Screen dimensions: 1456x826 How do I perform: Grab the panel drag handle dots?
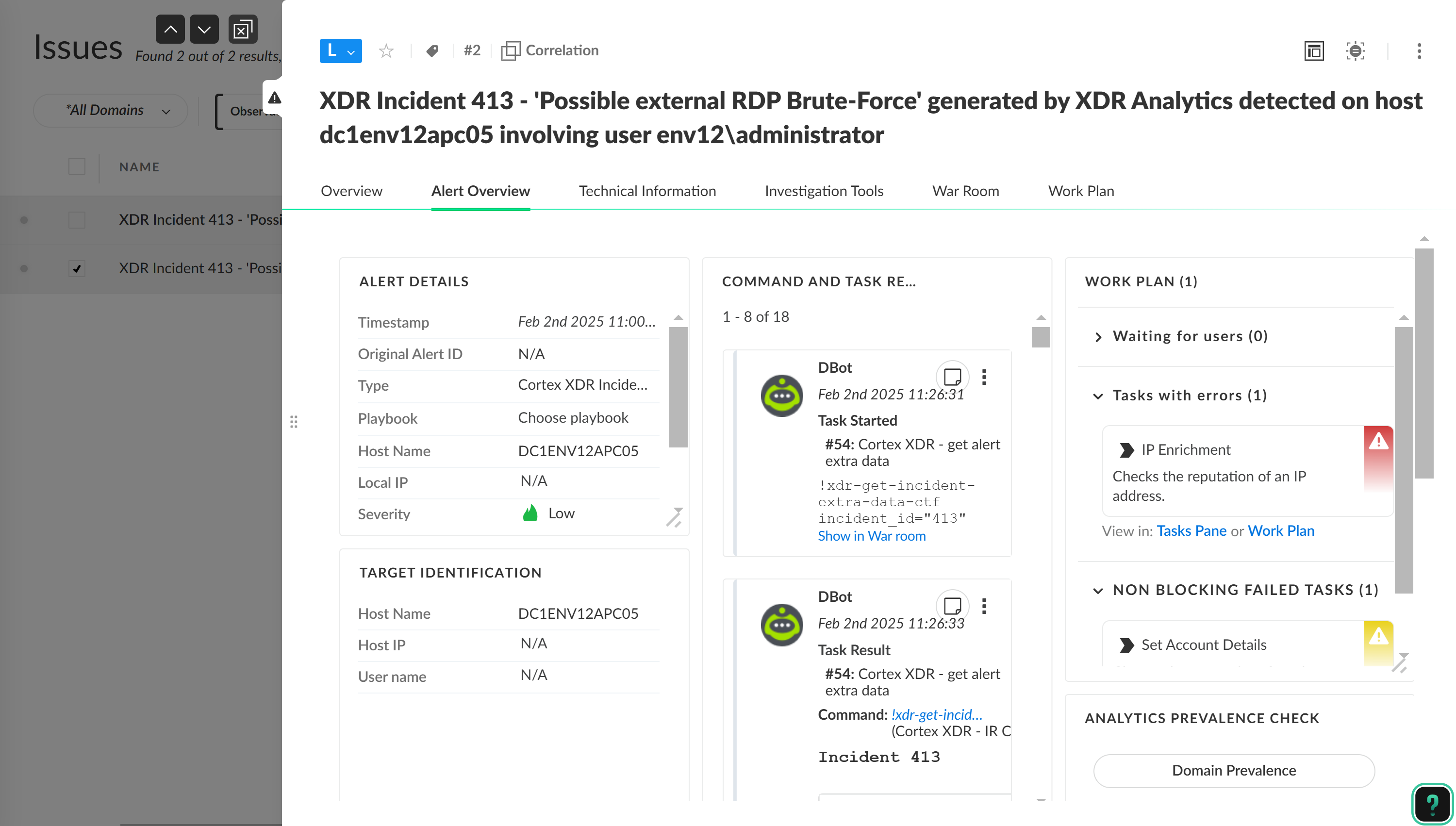(x=294, y=422)
